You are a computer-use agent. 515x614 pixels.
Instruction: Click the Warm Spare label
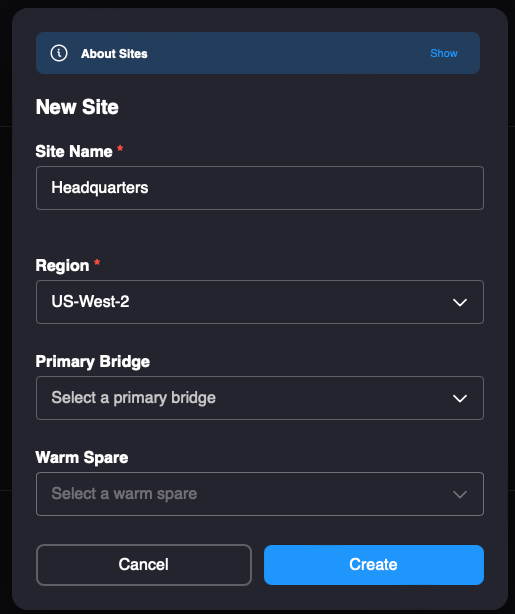pos(82,457)
